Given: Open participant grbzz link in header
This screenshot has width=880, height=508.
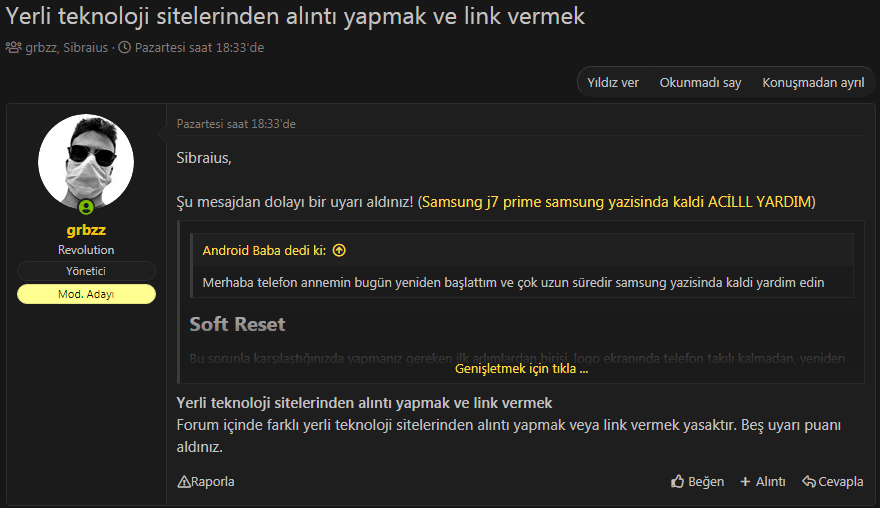Looking at the screenshot, I should click(40, 48).
